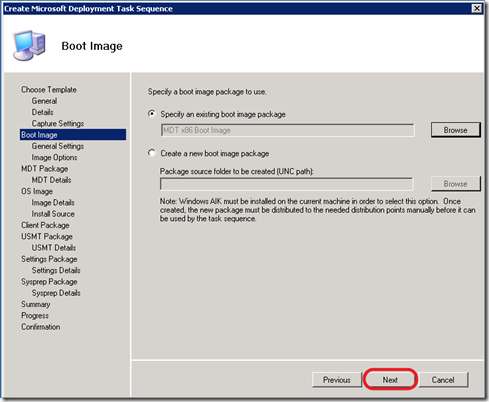Open the Image Options step
Viewport: 489px width, 402px height.
coord(54,157)
